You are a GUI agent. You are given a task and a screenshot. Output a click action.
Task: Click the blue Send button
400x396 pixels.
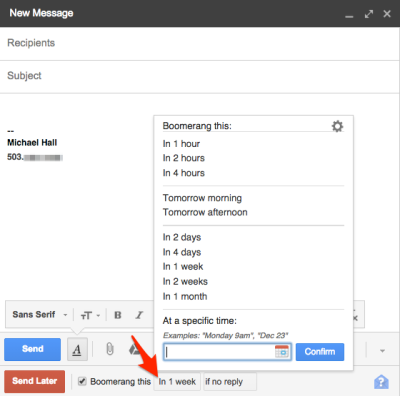[x=33, y=349]
